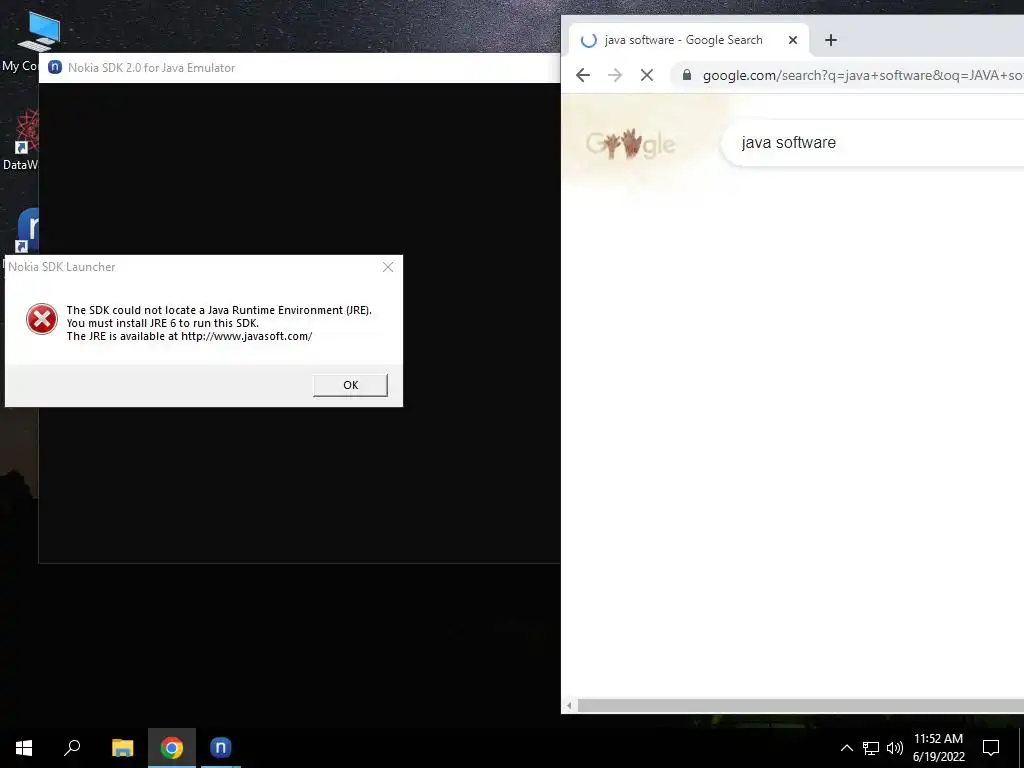This screenshot has width=1024, height=768.
Task: Click Chrome icon in taskbar
Action: point(172,748)
